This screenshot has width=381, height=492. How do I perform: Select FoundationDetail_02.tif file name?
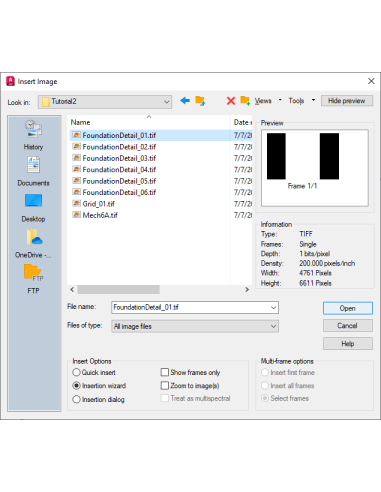[x=119, y=147]
